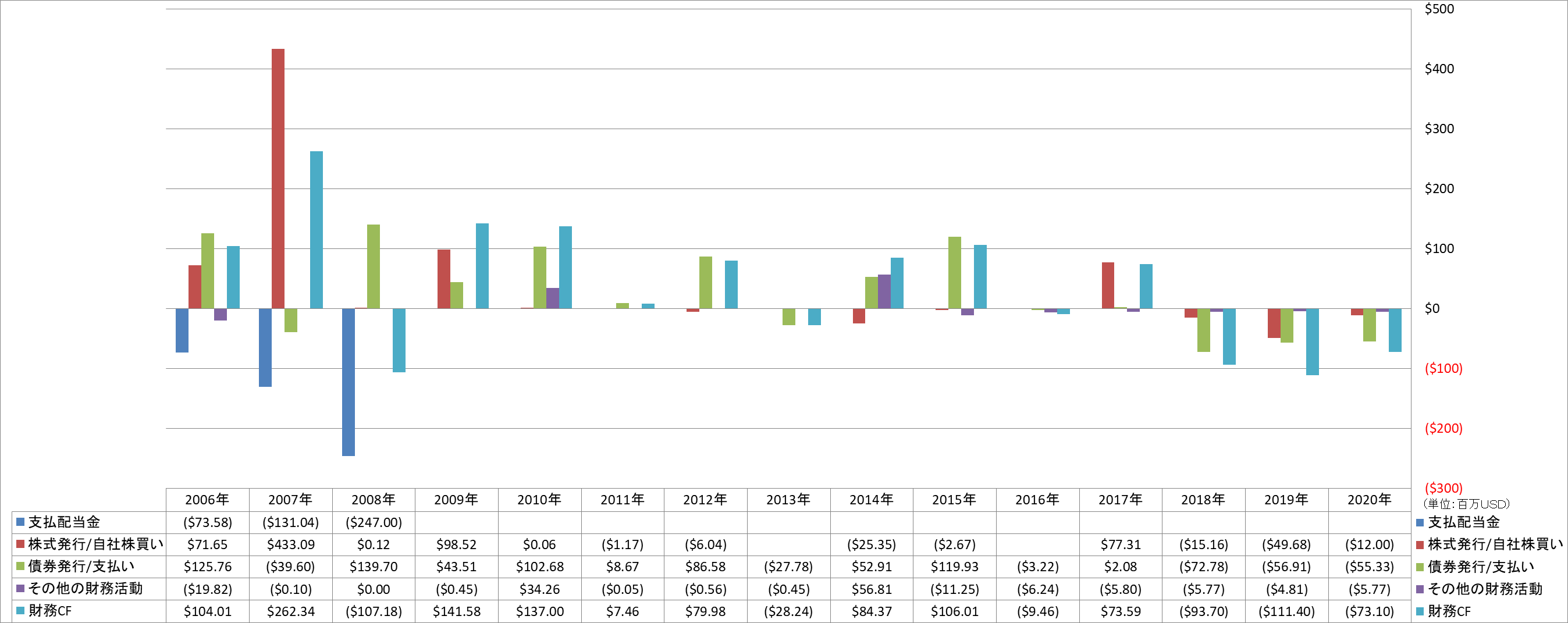Click the red ($100) axis label
The image size is (1568, 623).
(1443, 368)
